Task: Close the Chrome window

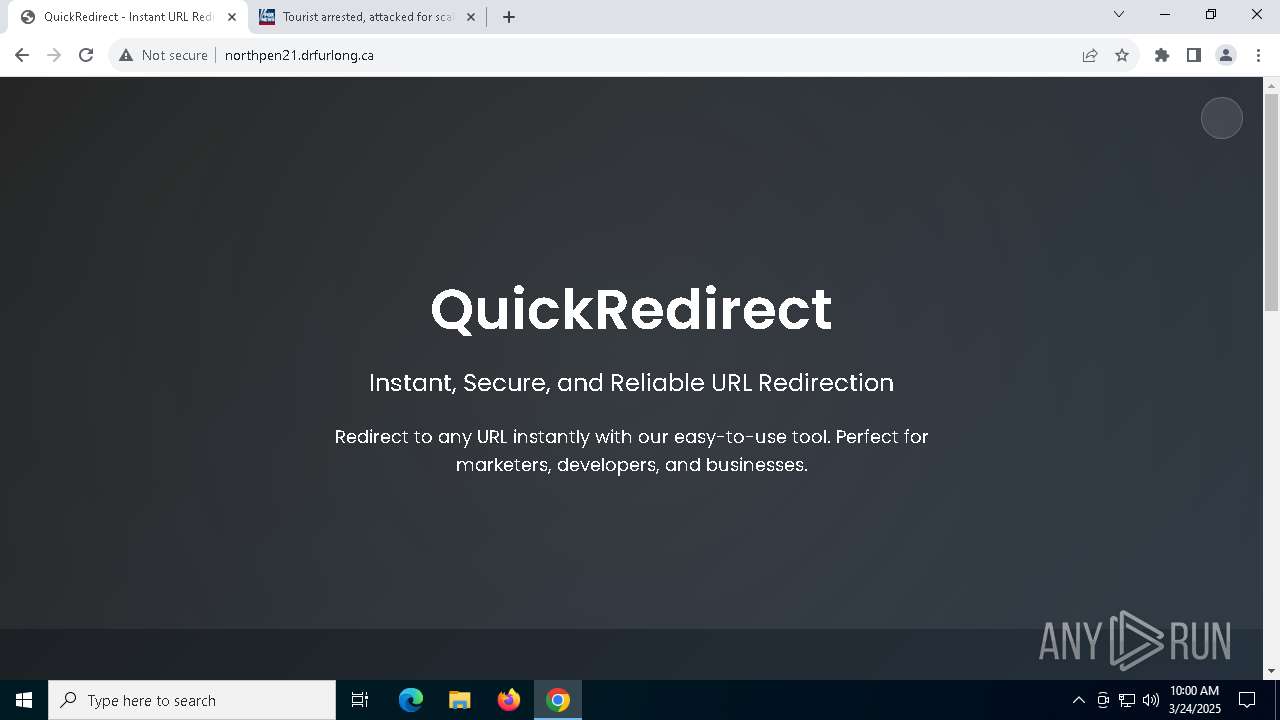Action: 1257,14
